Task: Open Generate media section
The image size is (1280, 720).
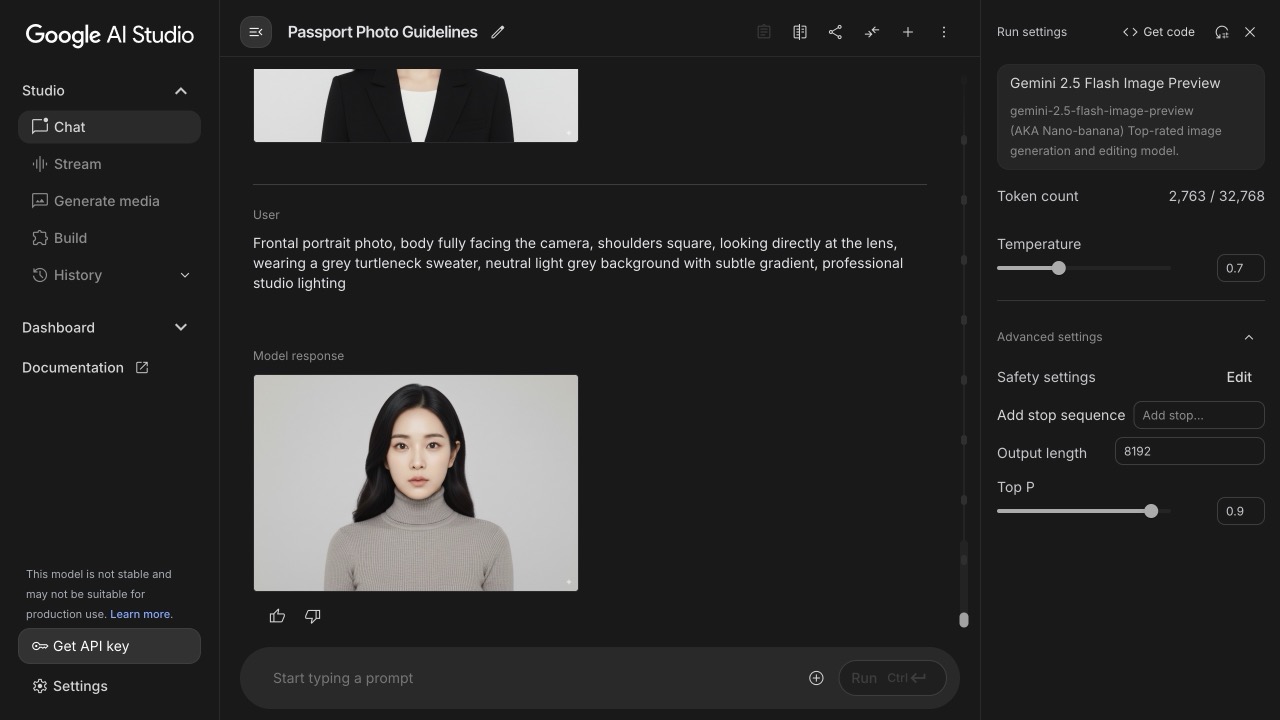Action: click(x=109, y=201)
